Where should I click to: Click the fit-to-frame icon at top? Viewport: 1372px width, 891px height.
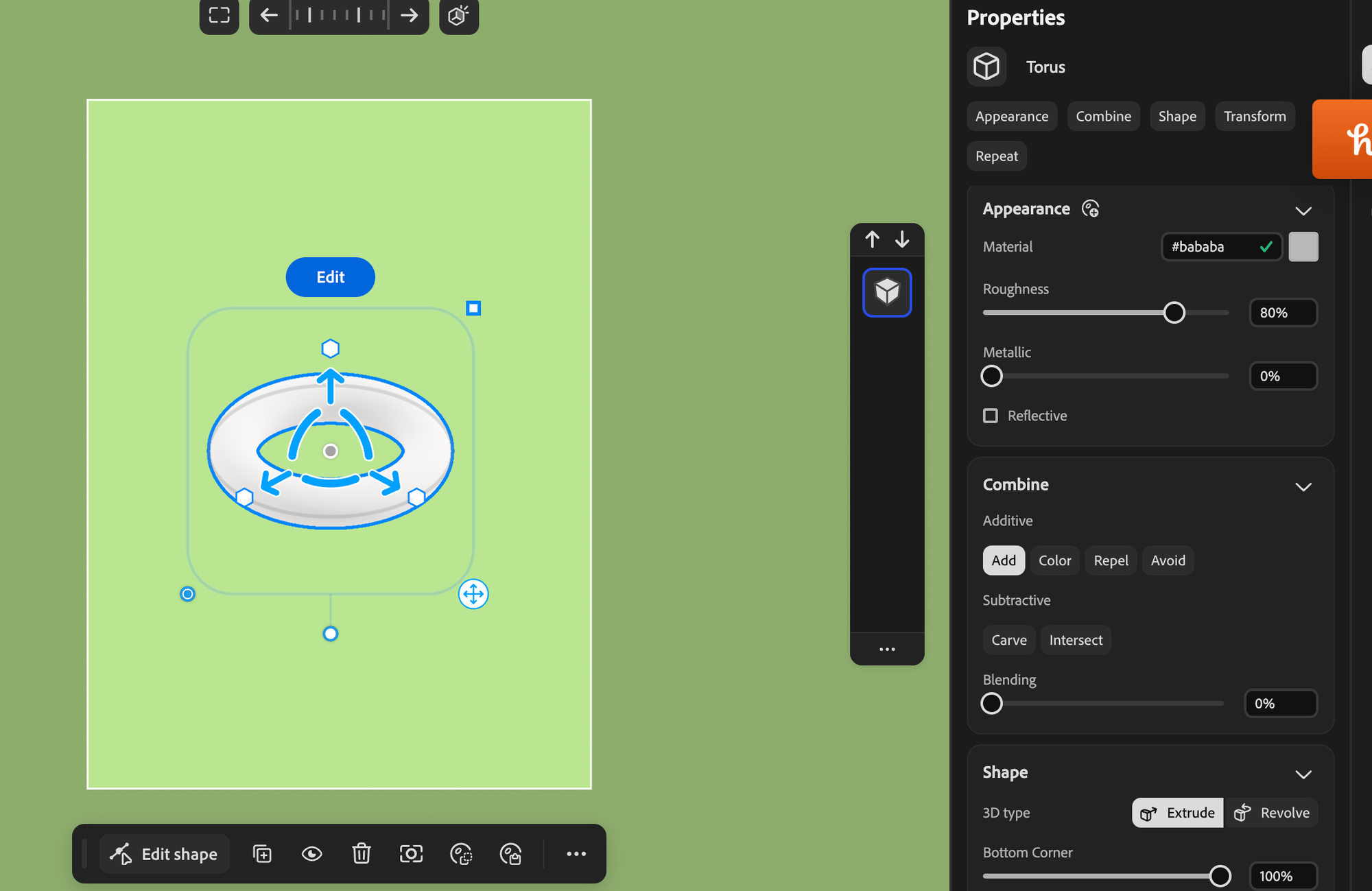coord(220,15)
